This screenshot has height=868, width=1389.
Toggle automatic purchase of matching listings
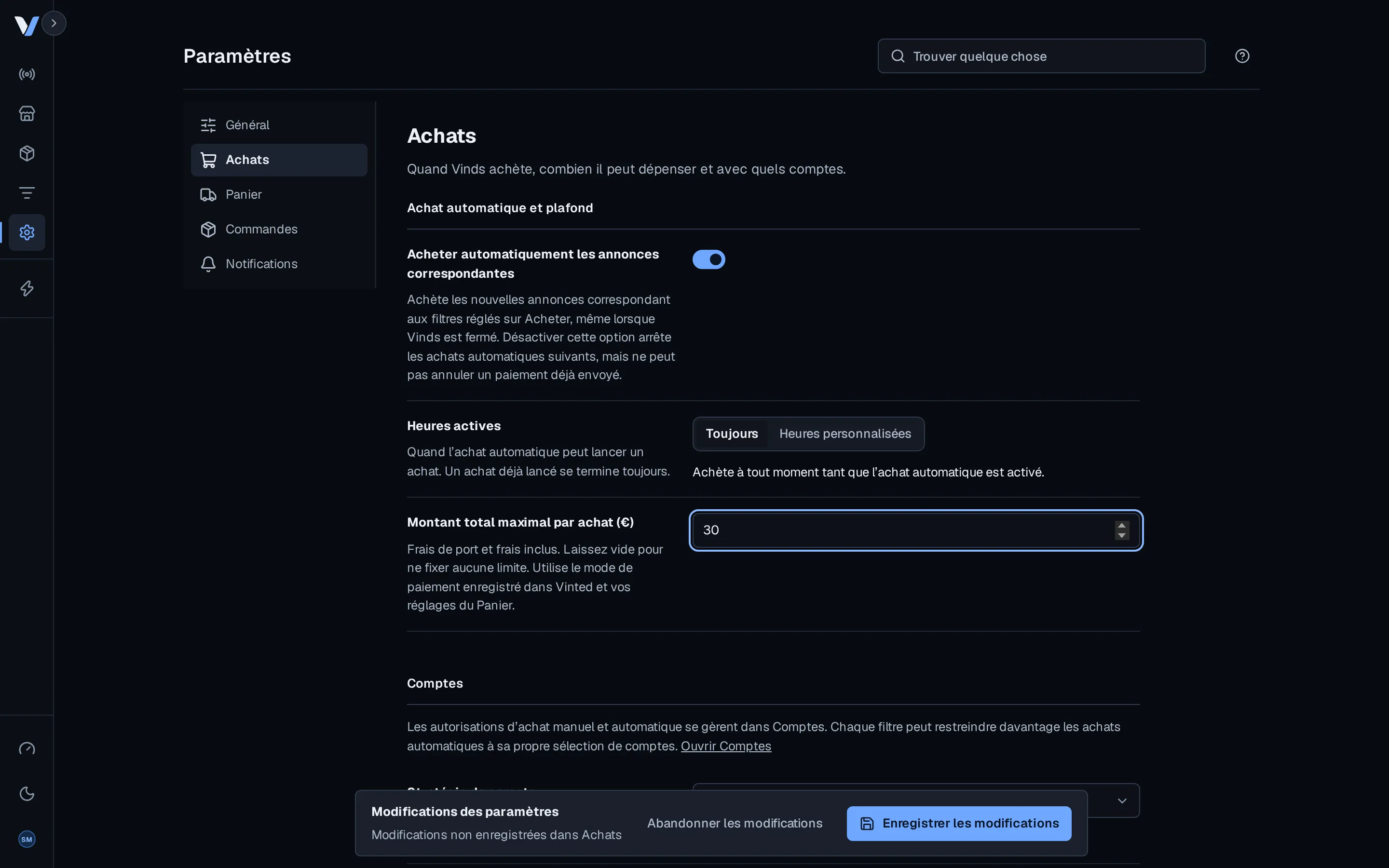(709, 259)
